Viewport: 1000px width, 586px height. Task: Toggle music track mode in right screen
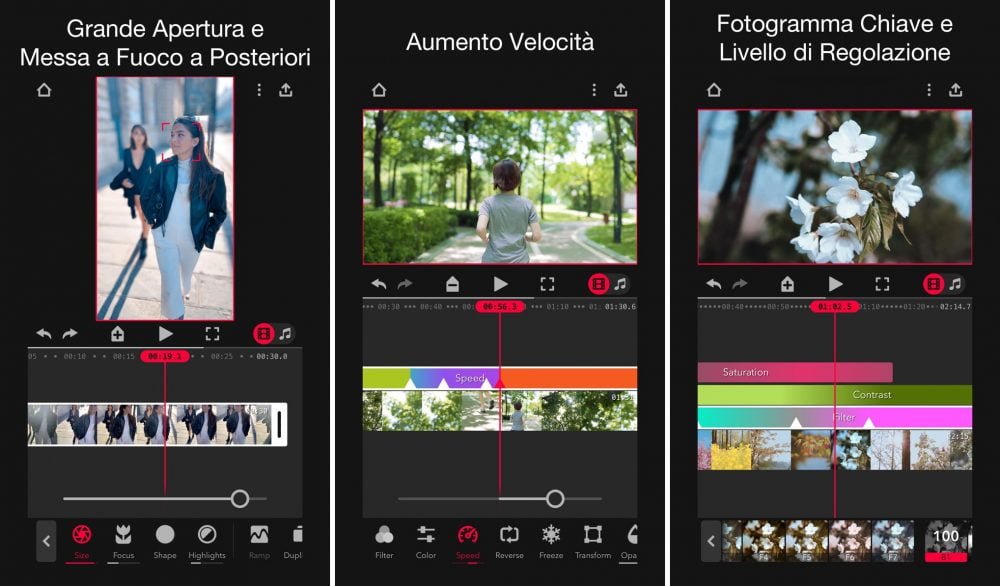coord(955,284)
